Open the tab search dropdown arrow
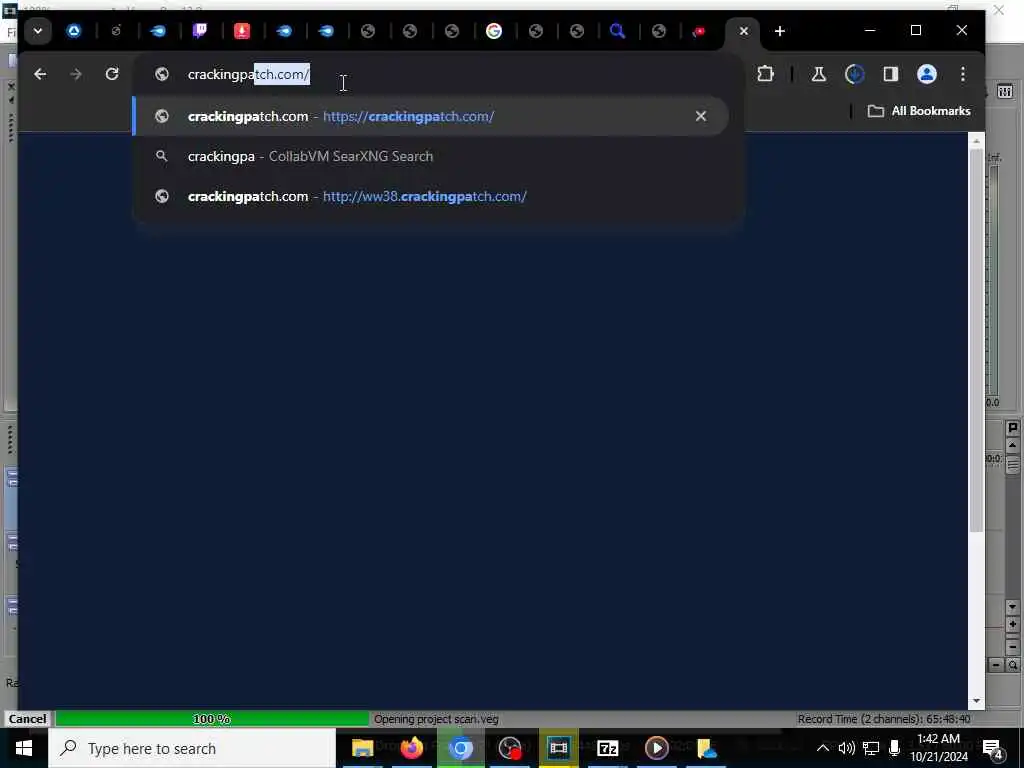Screen dimensions: 1024x768 point(38,31)
